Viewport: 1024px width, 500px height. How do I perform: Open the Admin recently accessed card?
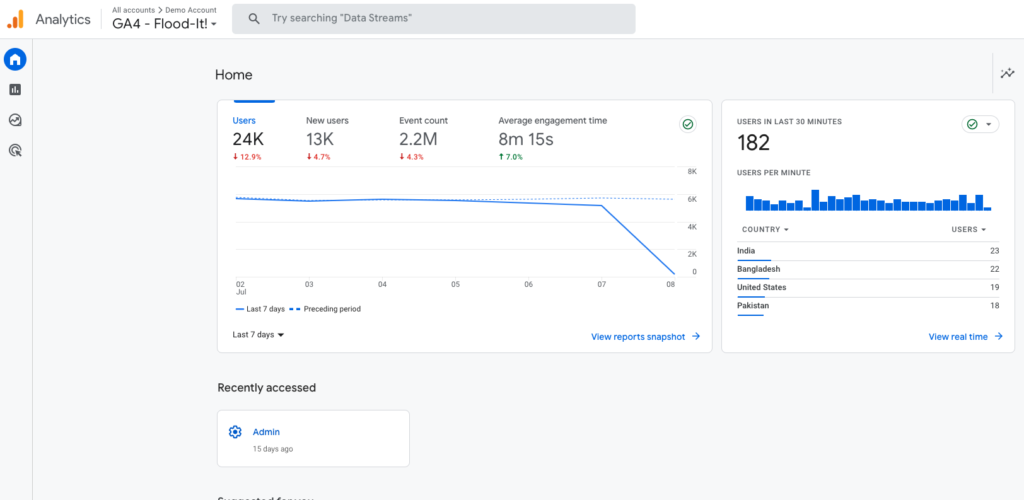point(313,438)
